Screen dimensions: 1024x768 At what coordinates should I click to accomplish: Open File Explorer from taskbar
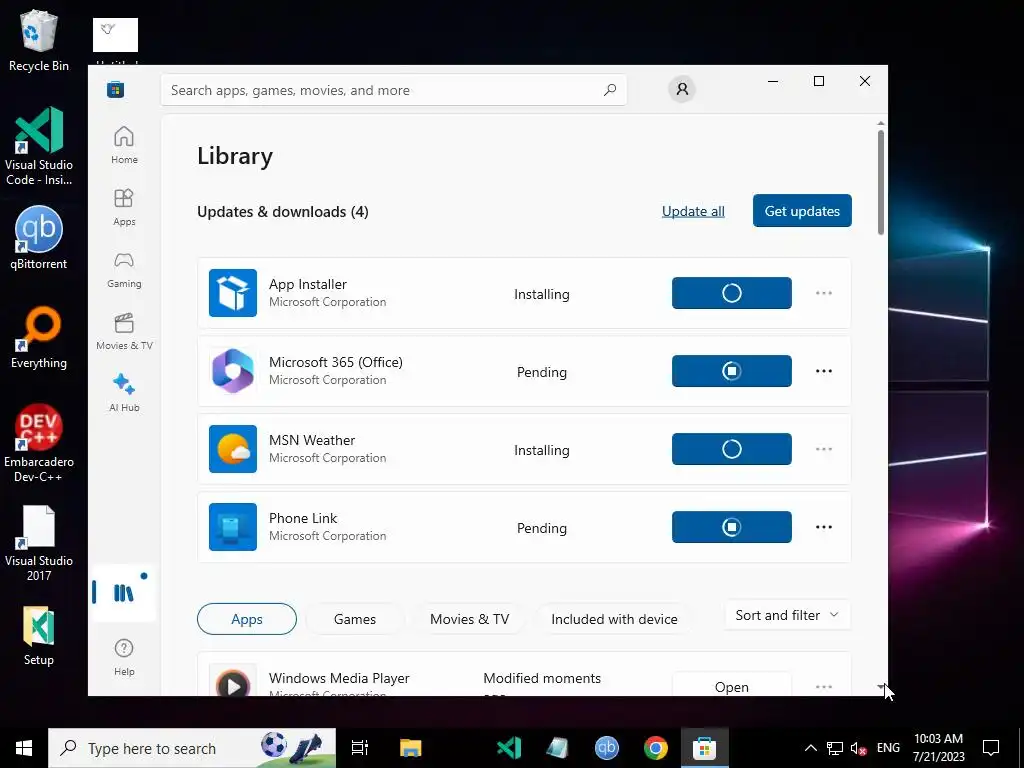[x=411, y=748]
